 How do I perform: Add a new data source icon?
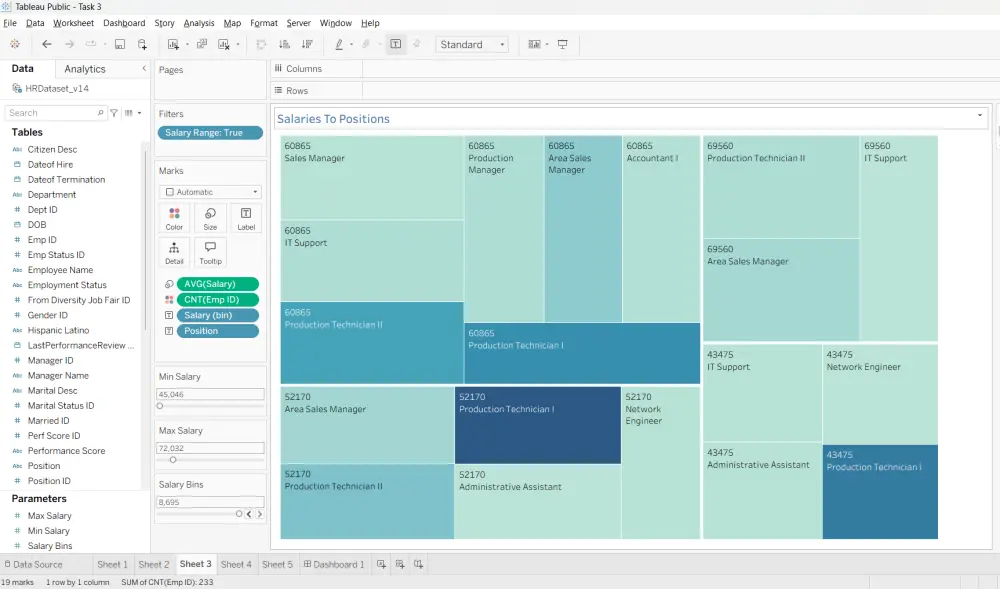[142, 44]
